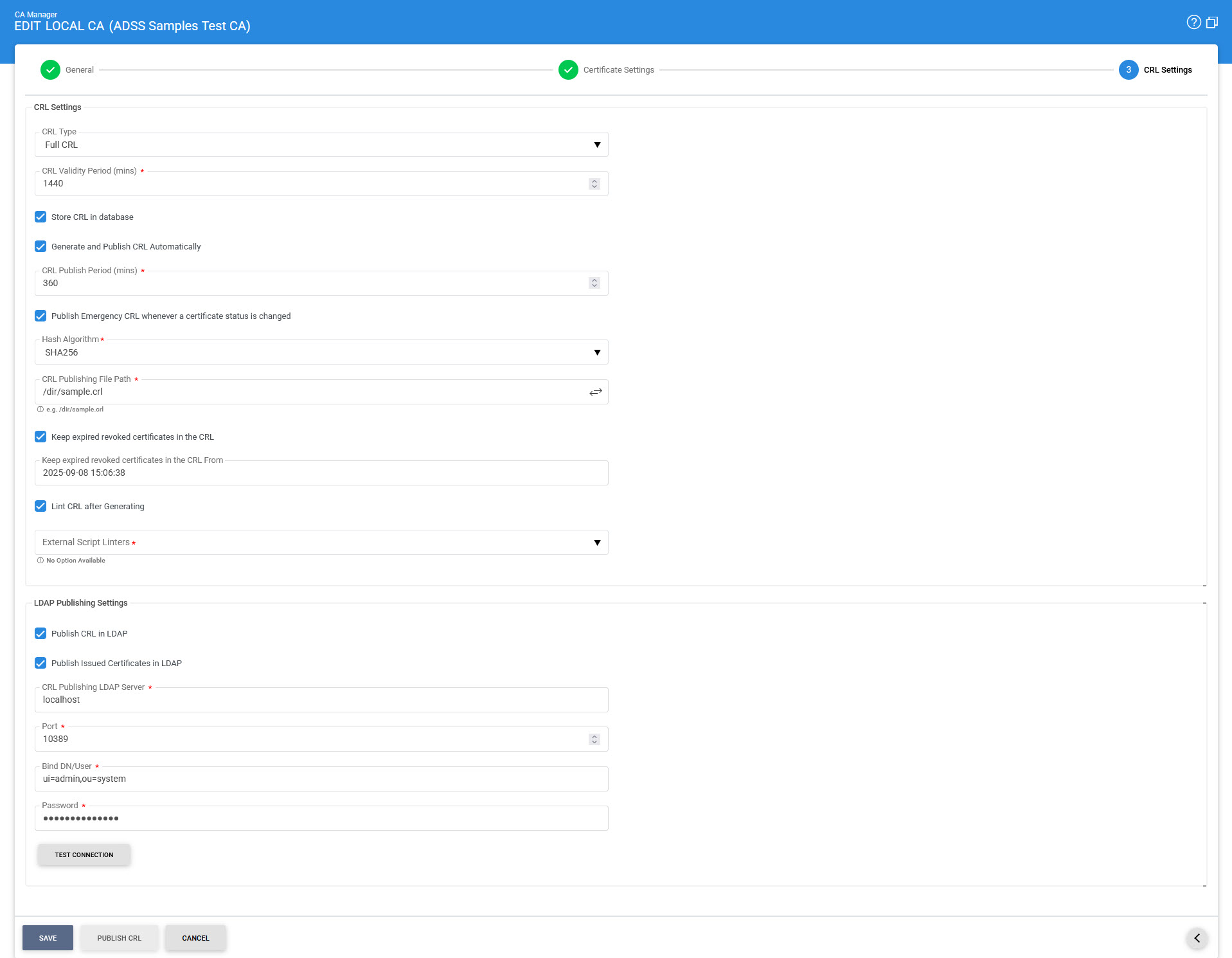Toggle Lint CRL after Generating checkbox
Screen dimensions: 1232x958
(x=40, y=507)
